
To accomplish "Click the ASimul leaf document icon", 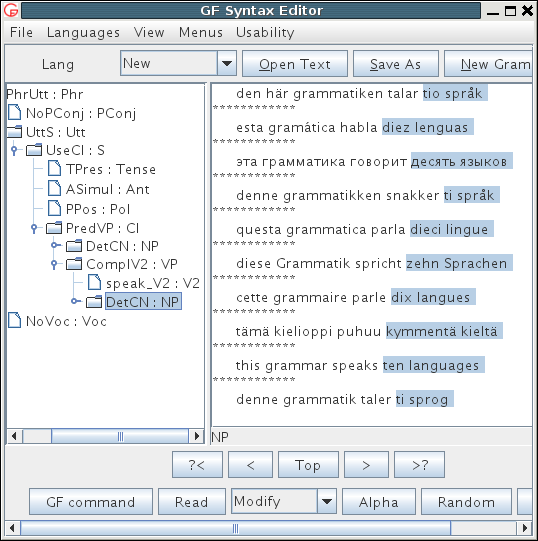I will 54,188.
